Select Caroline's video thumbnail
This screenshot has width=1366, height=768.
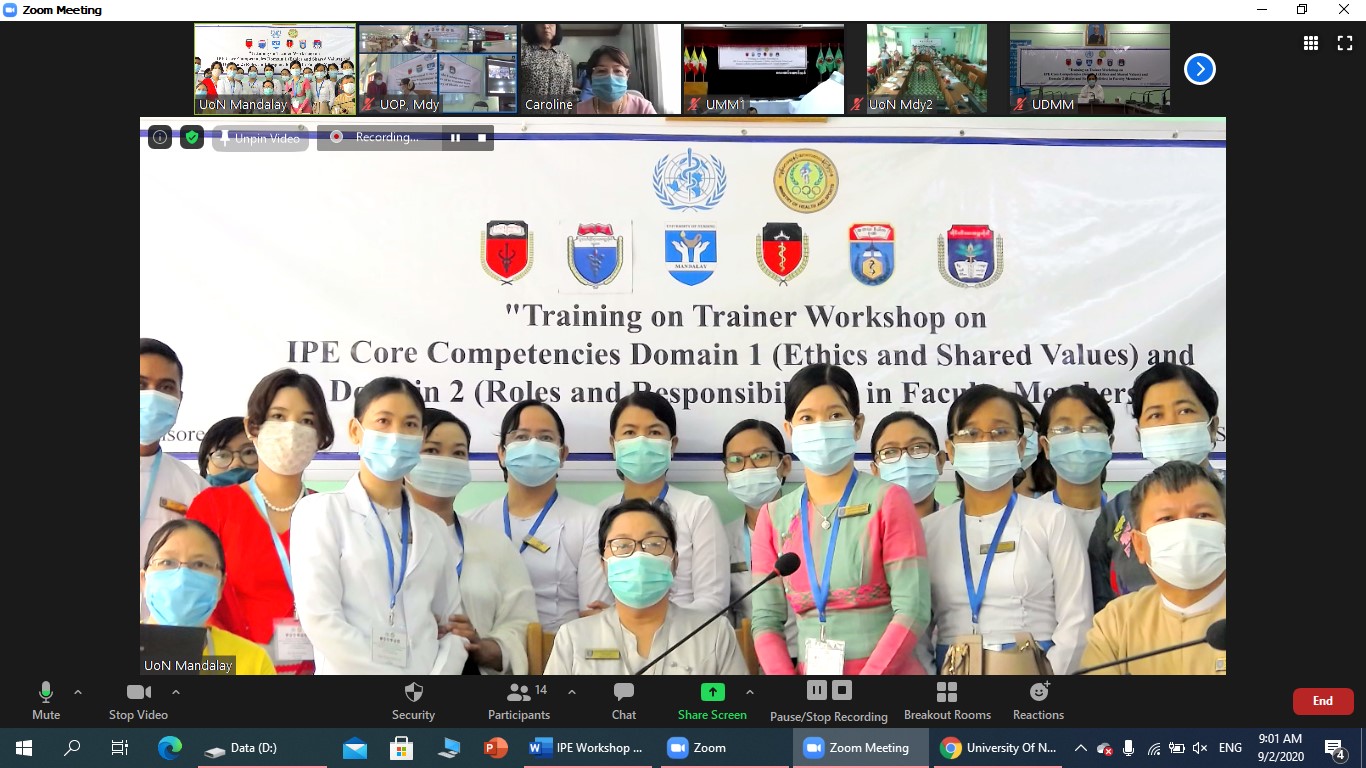(600, 69)
